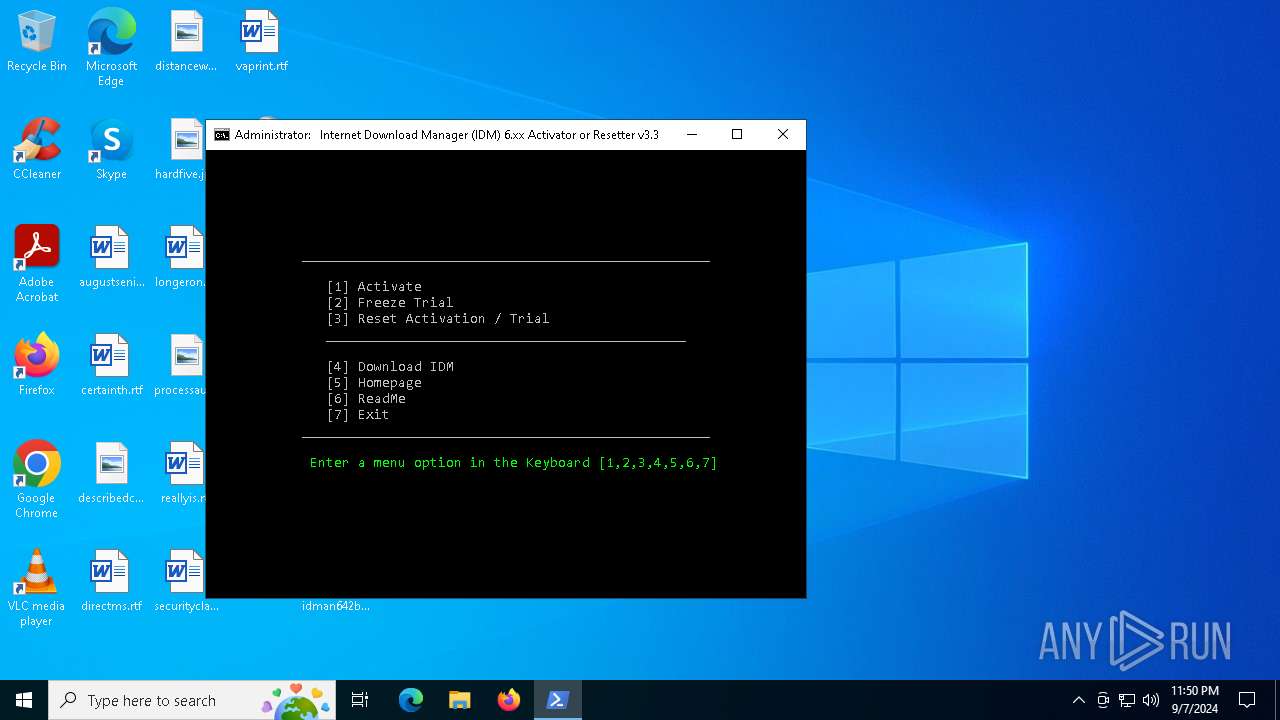Screen dimensions: 1280x720
Task: Click the green keyboard option prompt
Action: pos(513,463)
